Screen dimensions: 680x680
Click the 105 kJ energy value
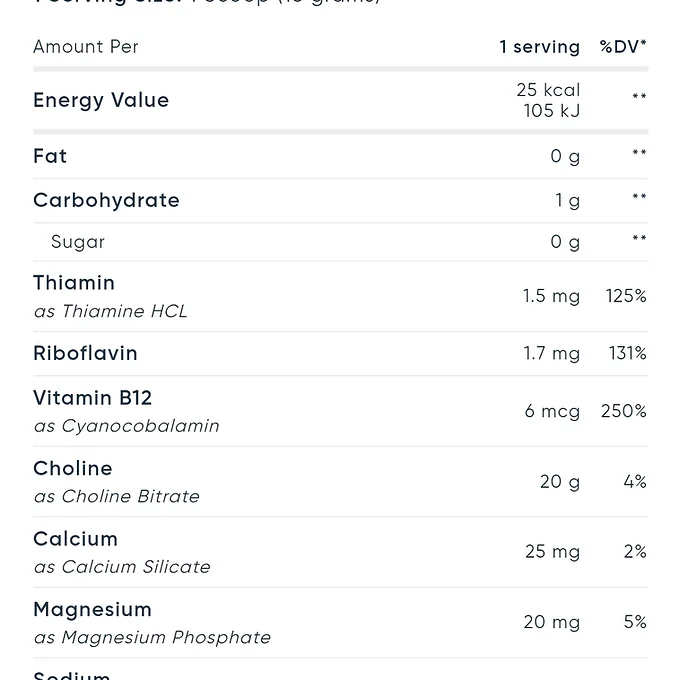click(551, 111)
